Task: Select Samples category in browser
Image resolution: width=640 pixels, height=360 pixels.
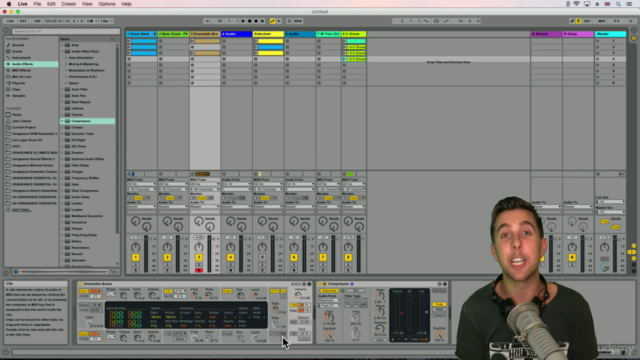Action: click(x=18, y=96)
